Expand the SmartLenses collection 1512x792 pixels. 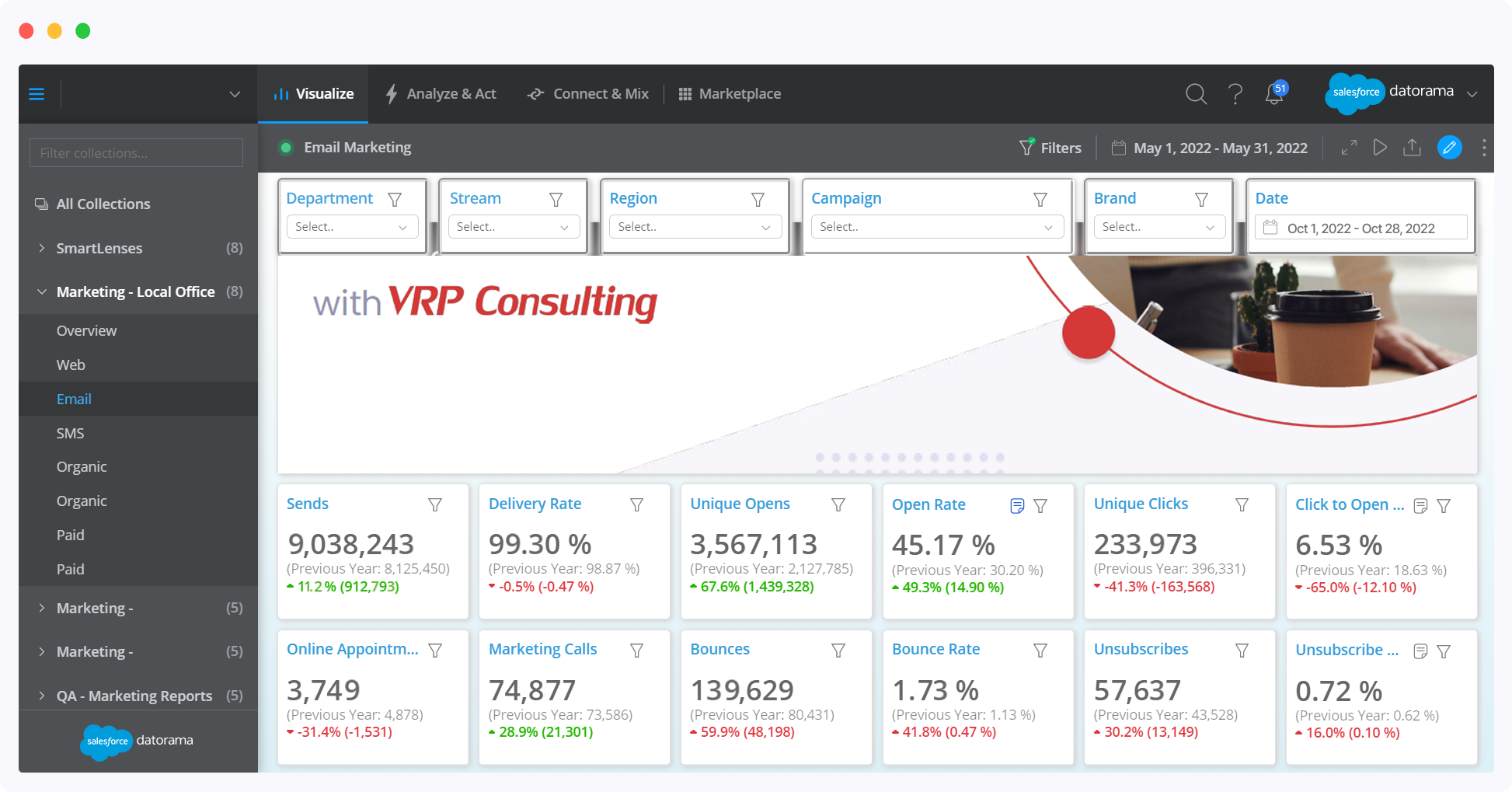(x=42, y=248)
